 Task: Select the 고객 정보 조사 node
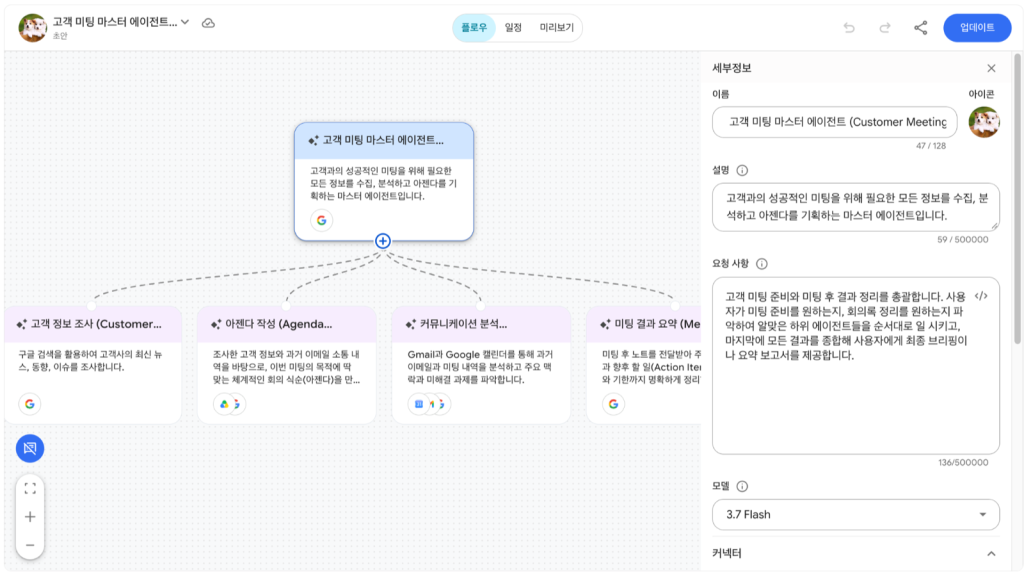93,364
